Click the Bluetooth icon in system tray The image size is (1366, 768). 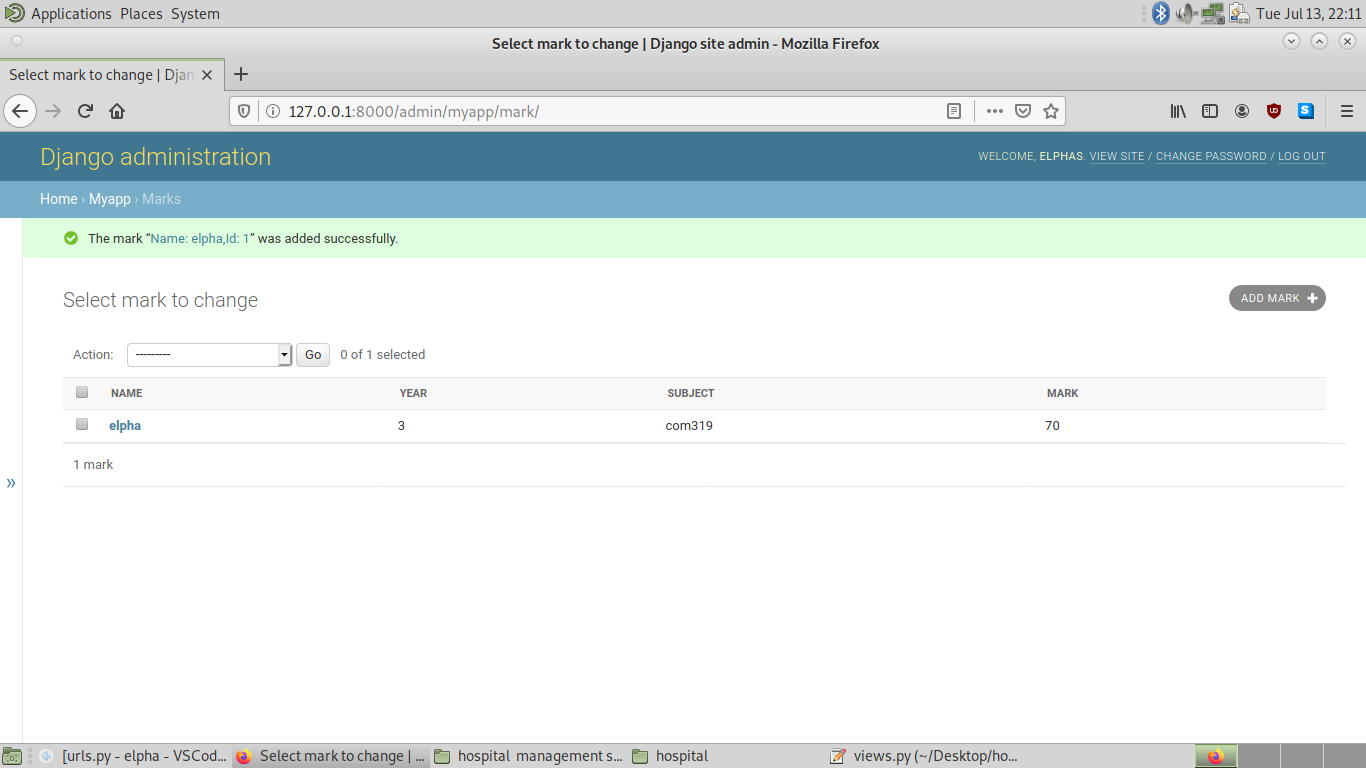(1160, 13)
